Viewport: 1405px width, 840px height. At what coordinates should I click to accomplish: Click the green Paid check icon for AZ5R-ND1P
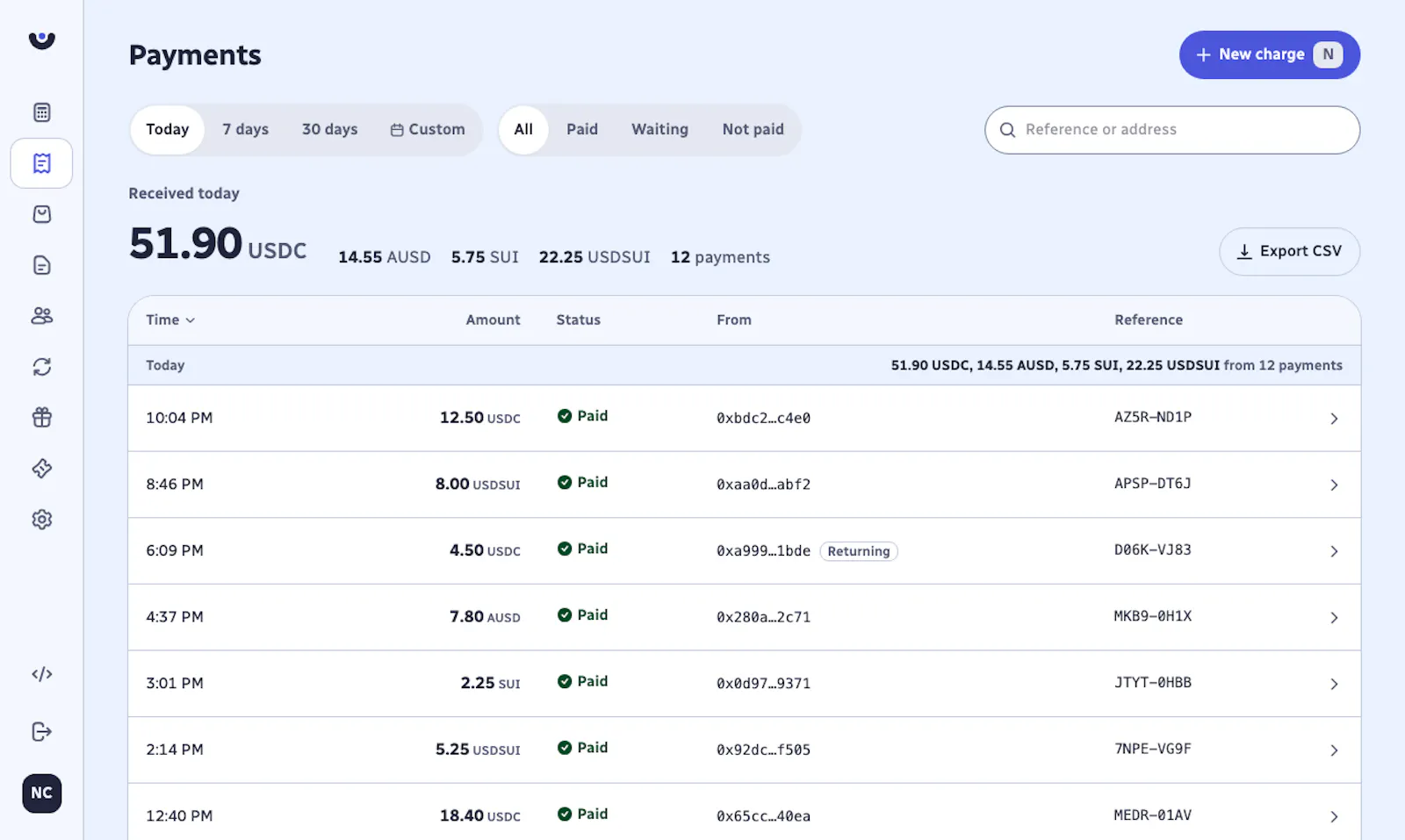(565, 416)
